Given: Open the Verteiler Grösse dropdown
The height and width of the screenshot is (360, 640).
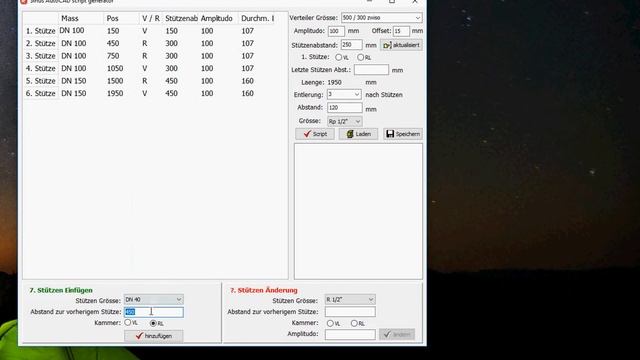Looking at the screenshot, I should point(382,18).
